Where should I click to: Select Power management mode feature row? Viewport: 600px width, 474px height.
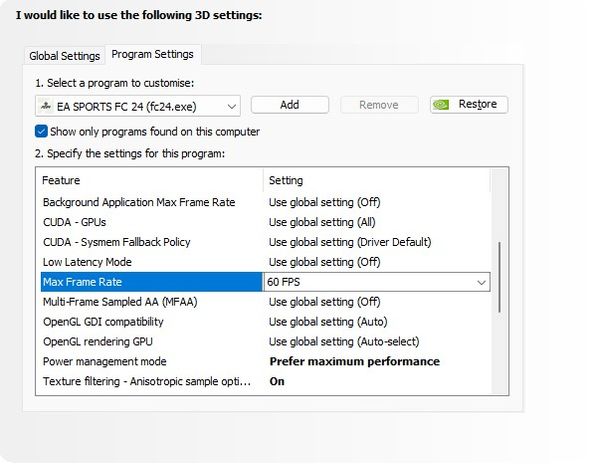[x=104, y=361]
